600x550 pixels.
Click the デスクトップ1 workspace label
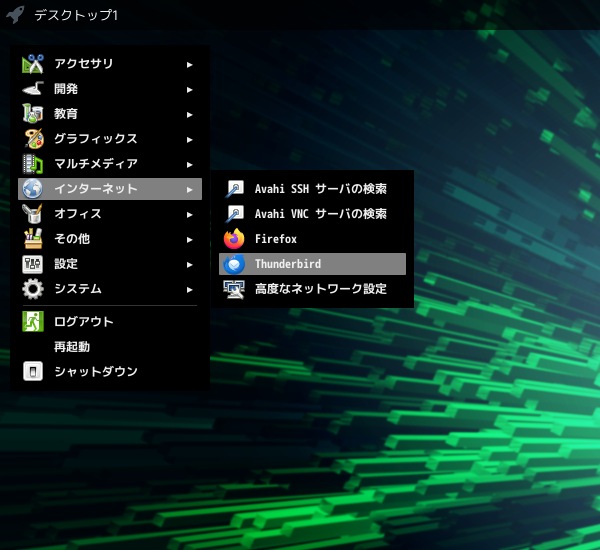coord(76,15)
